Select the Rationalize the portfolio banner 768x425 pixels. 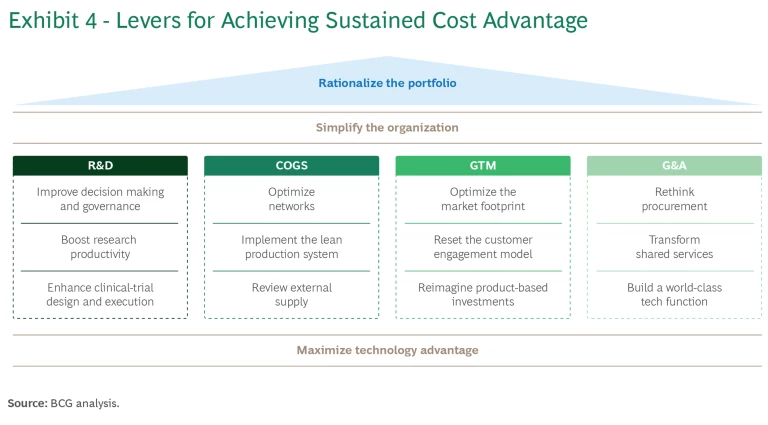pyautogui.click(x=387, y=83)
